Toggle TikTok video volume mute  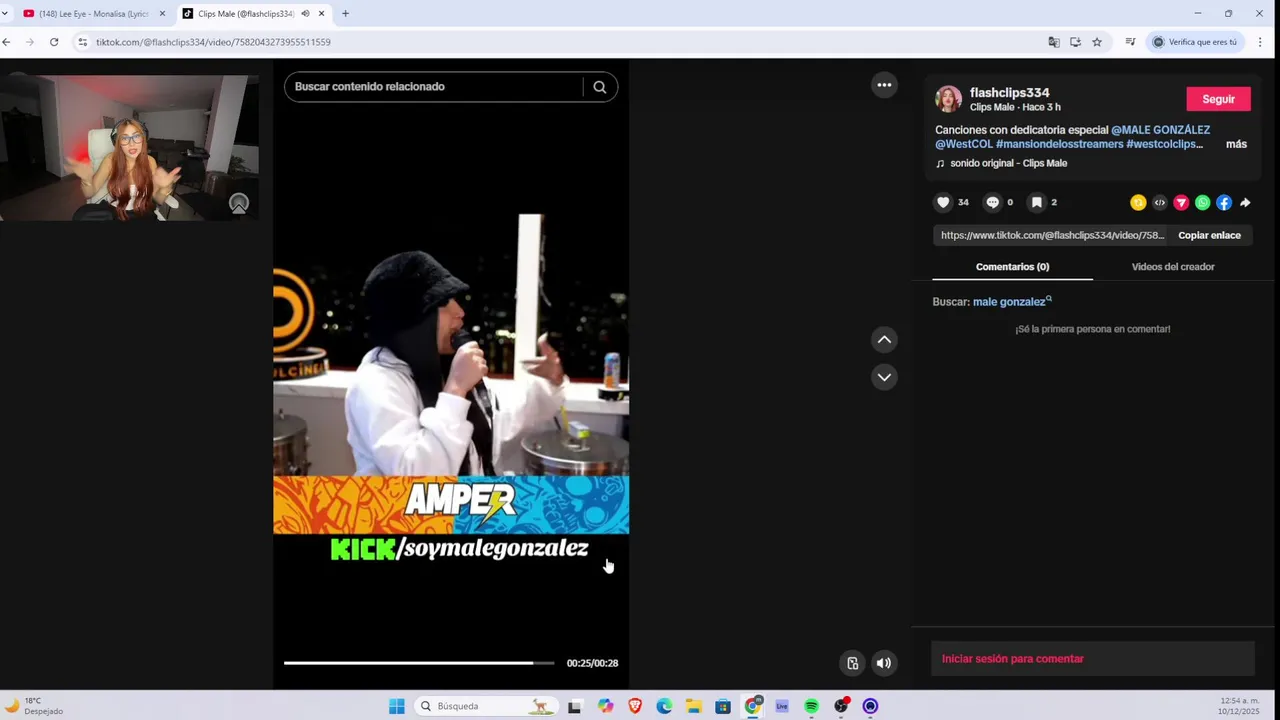[x=884, y=663]
